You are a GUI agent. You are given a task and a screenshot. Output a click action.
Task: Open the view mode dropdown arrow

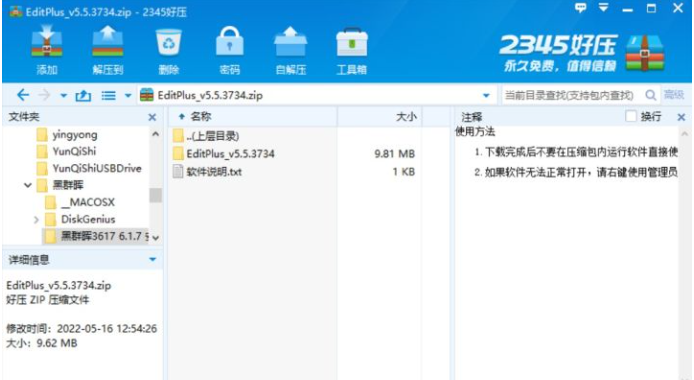pyautogui.click(x=128, y=96)
